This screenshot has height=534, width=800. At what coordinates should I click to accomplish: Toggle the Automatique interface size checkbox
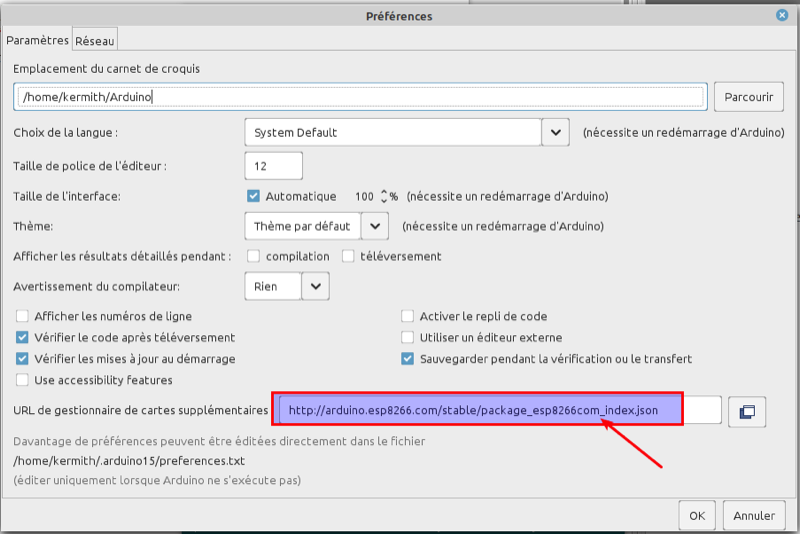tap(254, 196)
